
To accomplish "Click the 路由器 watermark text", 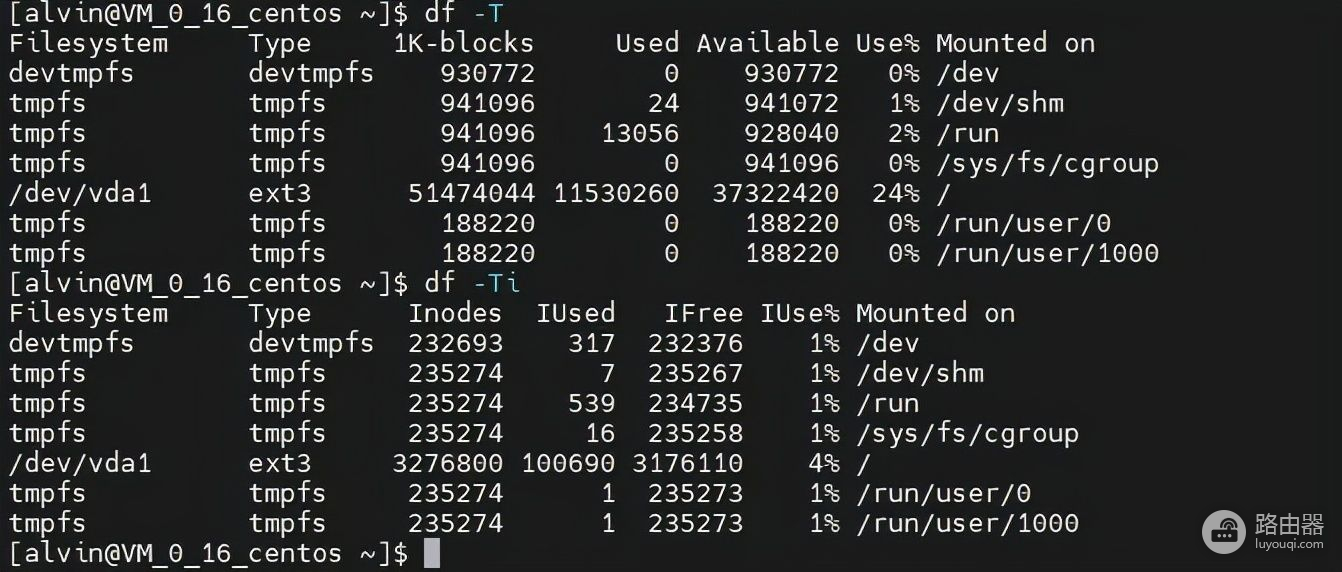I will (x=1289, y=524).
